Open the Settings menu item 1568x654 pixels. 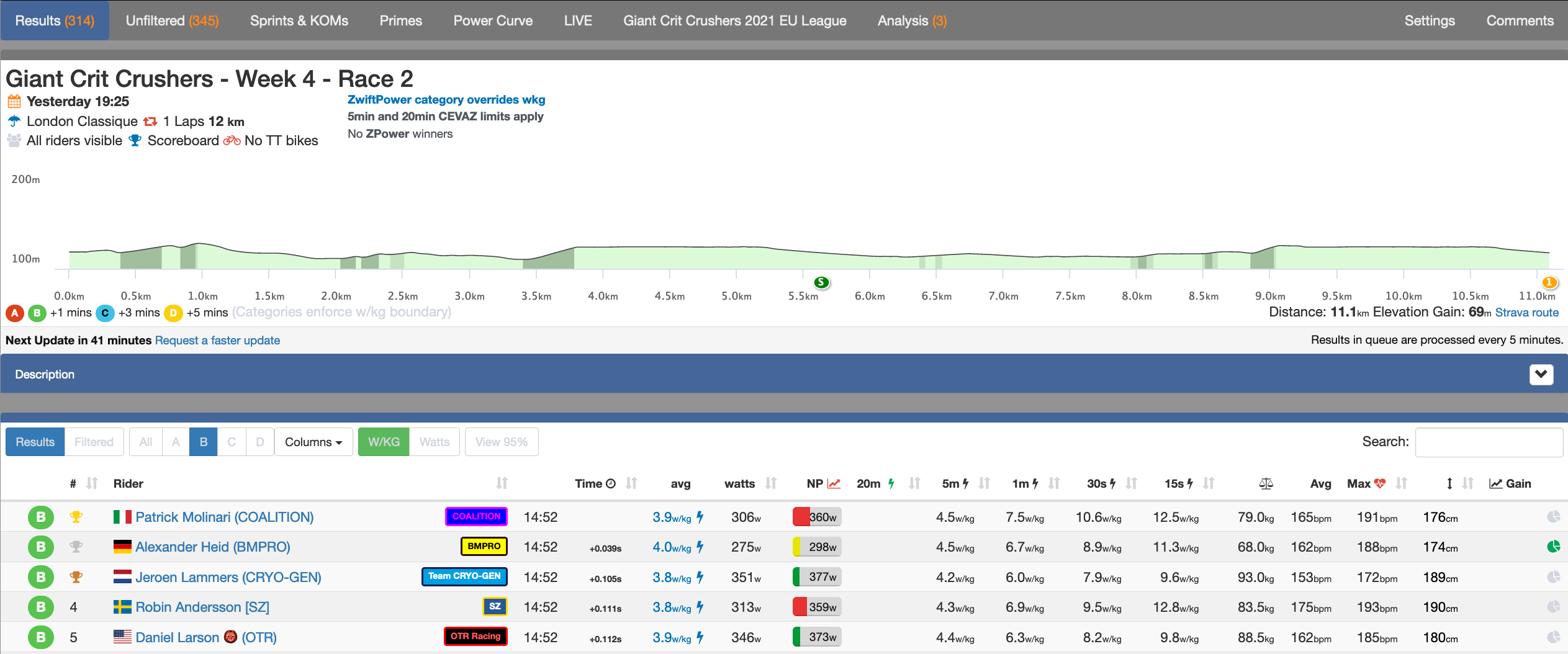1430,20
